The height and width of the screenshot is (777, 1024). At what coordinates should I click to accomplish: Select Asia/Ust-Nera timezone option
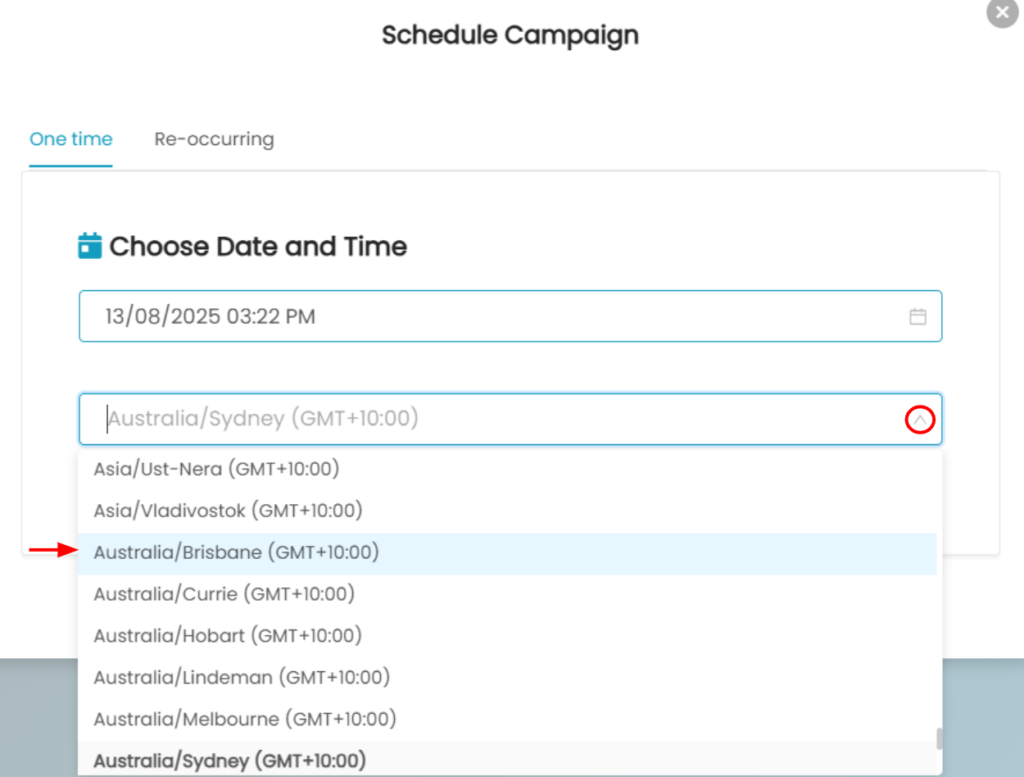(x=217, y=468)
